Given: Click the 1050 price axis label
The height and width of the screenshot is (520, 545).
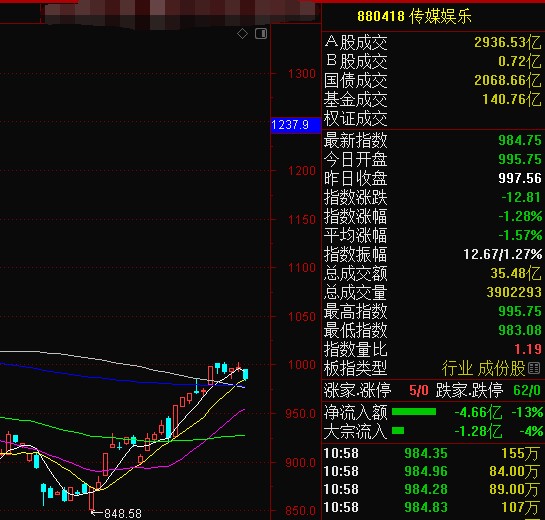Looking at the screenshot, I should tap(302, 317).
